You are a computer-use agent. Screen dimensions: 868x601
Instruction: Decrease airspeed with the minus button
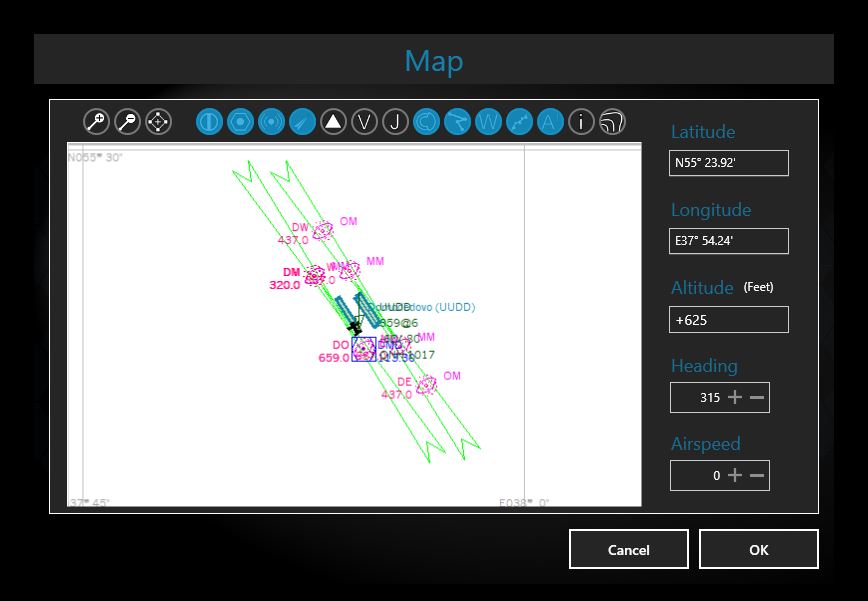pos(757,475)
